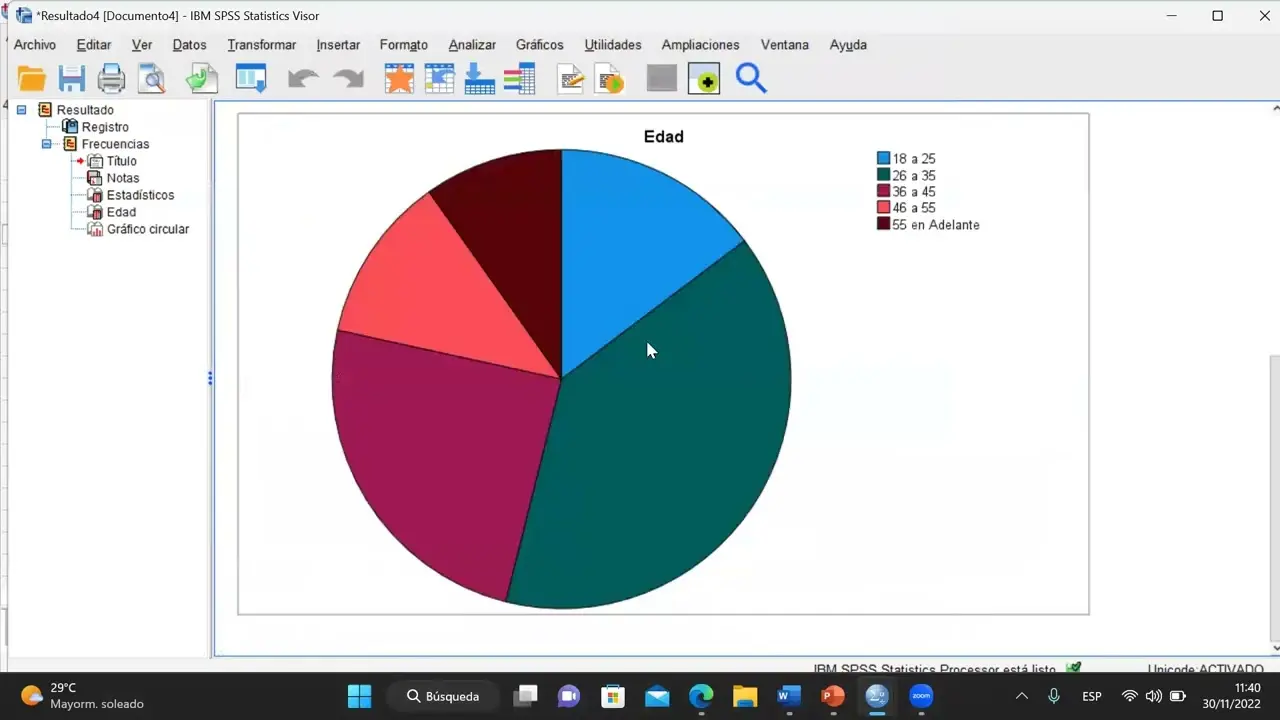Click the Save document toolbar icon
Viewport: 1280px width, 720px height.
pos(71,78)
